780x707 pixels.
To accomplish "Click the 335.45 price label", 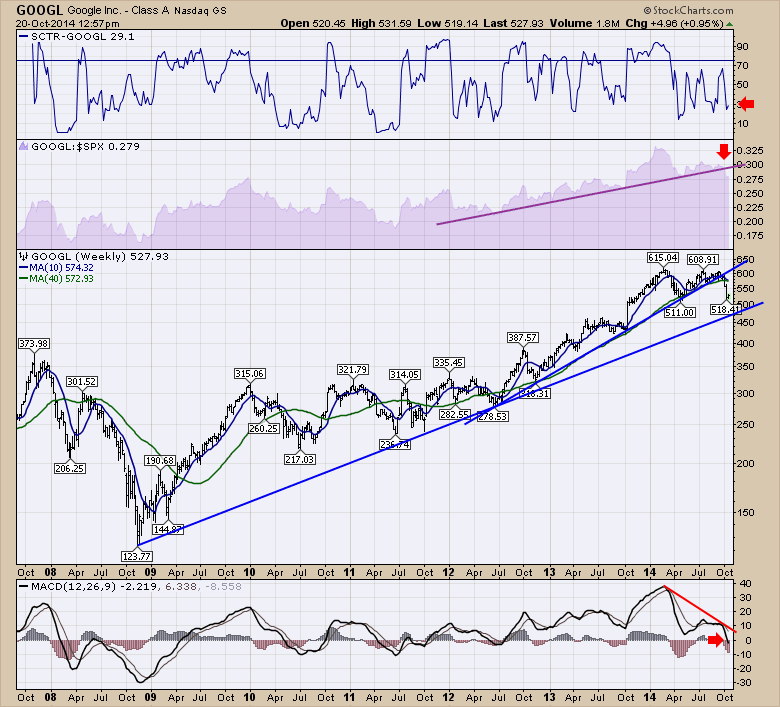I will click(449, 363).
